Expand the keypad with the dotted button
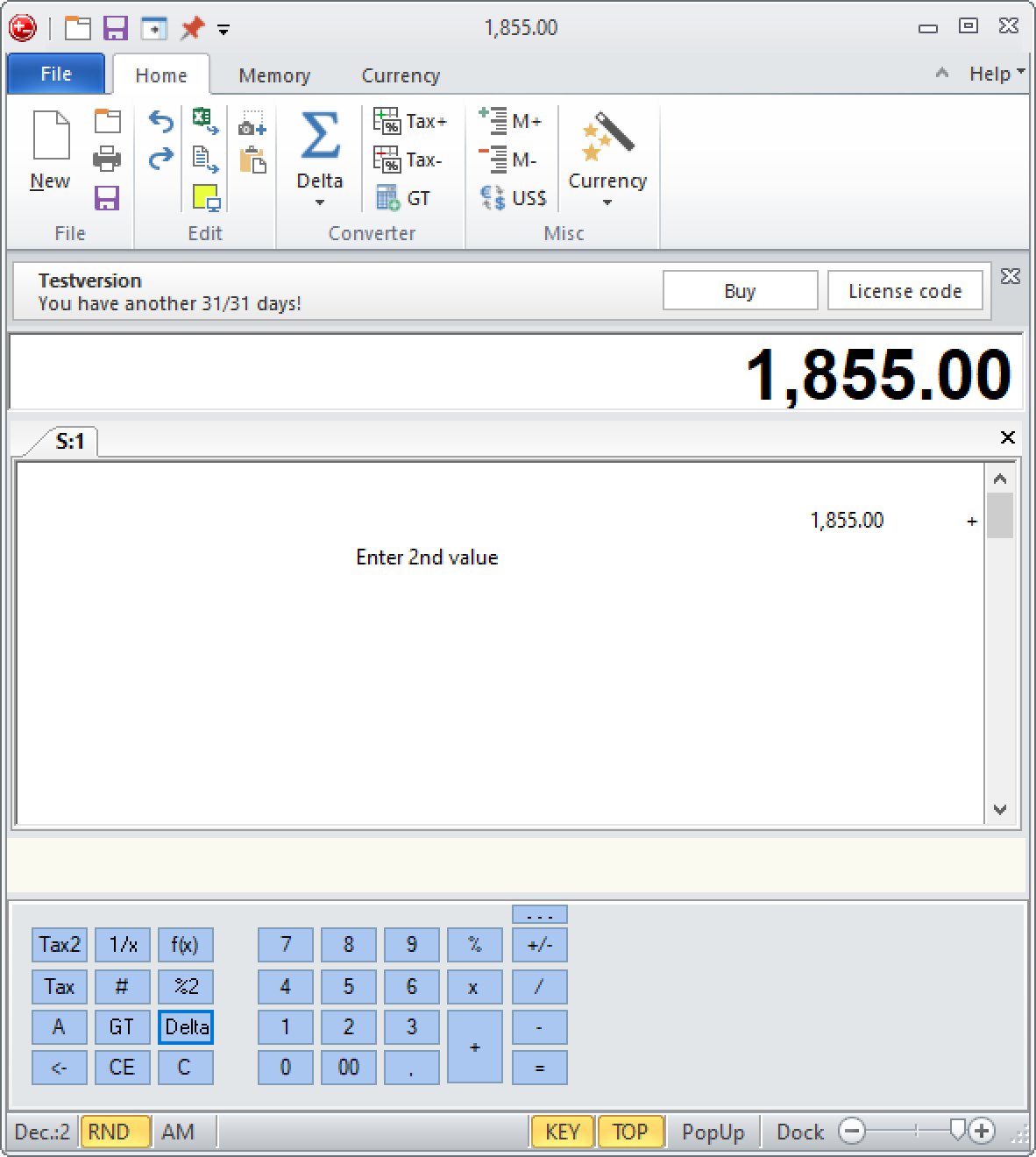1036x1157 pixels. (x=540, y=915)
